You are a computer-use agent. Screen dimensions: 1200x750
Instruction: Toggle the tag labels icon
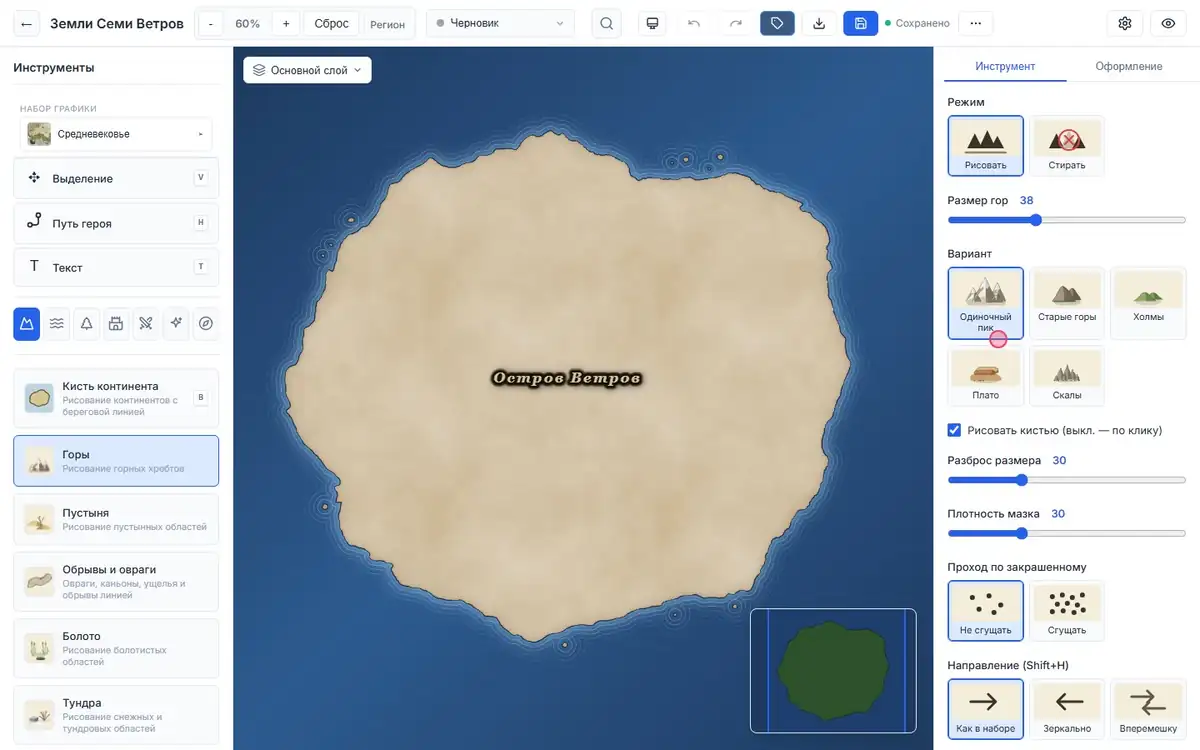tap(777, 23)
